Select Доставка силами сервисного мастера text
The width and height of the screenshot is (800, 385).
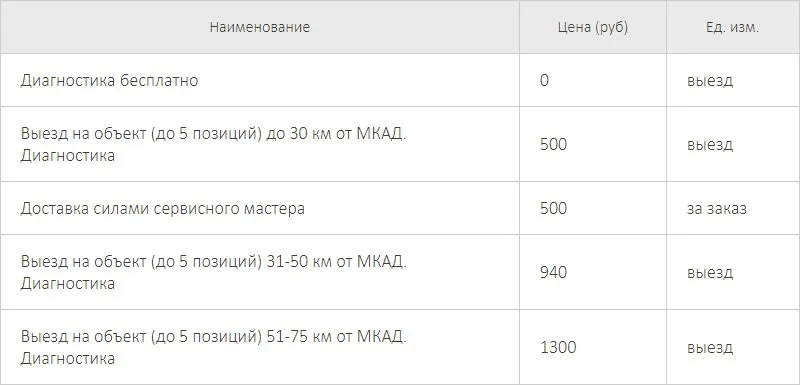[x=163, y=208]
